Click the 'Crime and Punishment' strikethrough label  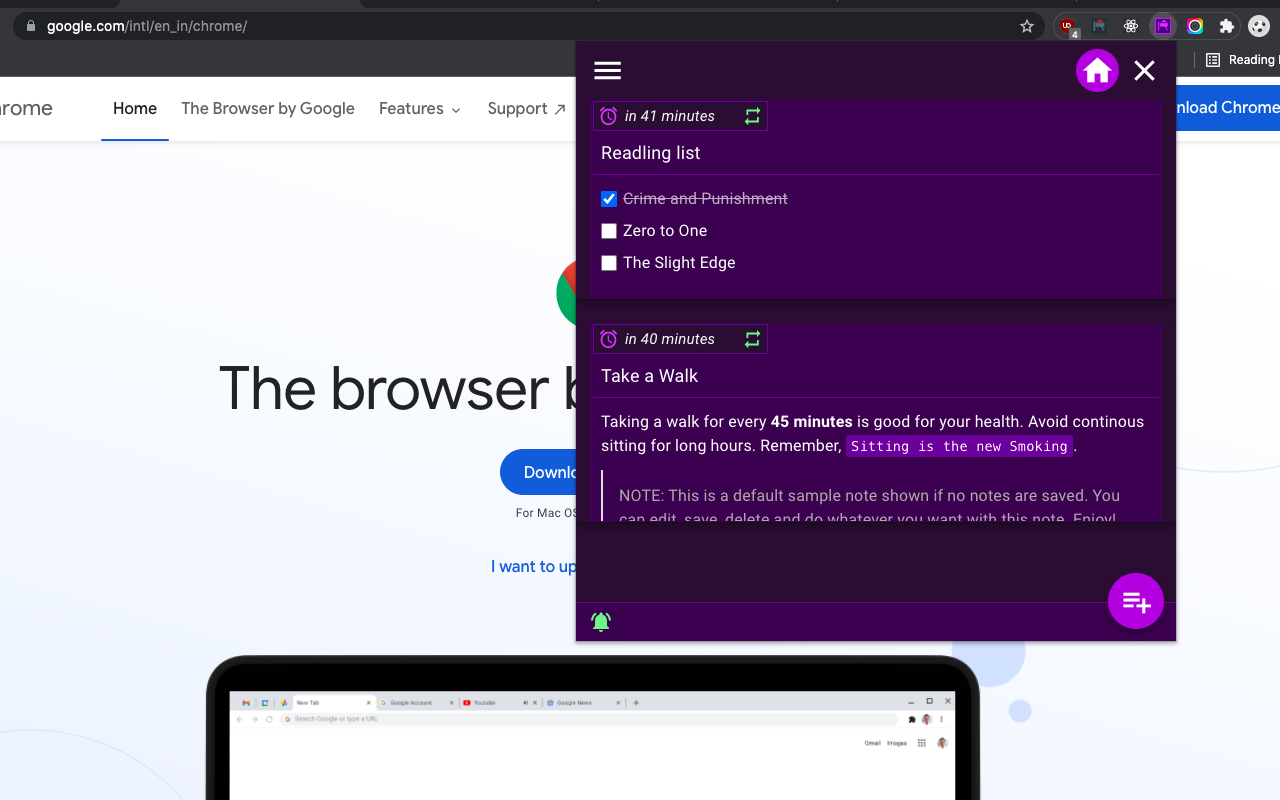tap(705, 199)
